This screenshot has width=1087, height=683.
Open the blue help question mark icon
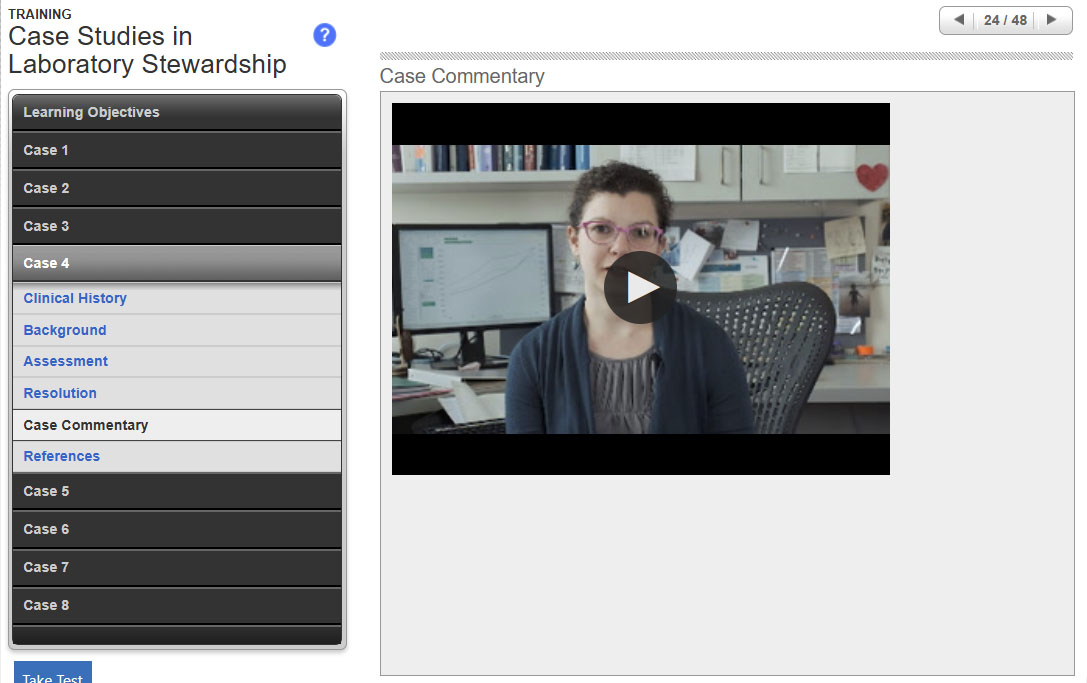point(324,36)
